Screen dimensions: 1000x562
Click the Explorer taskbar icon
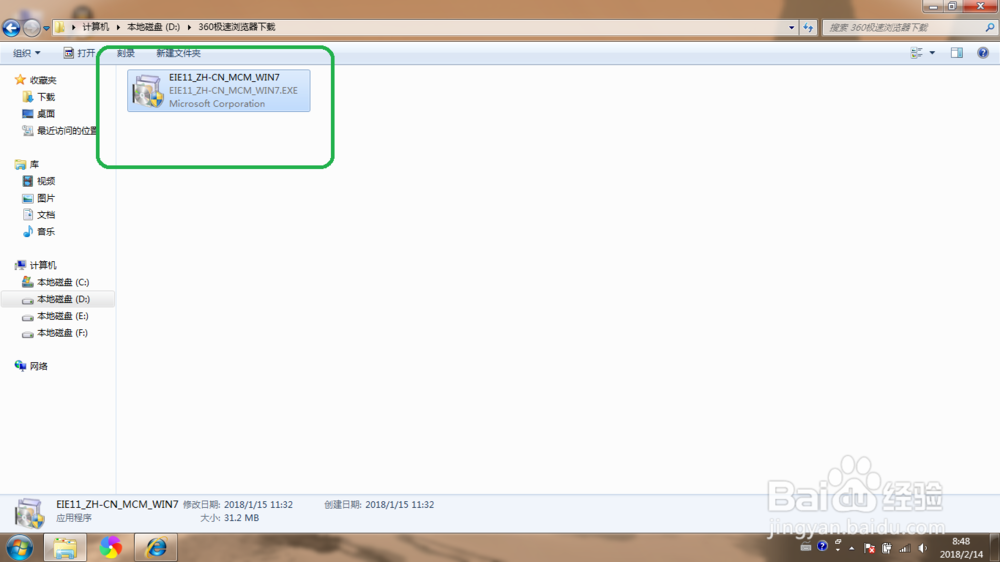click(65, 548)
